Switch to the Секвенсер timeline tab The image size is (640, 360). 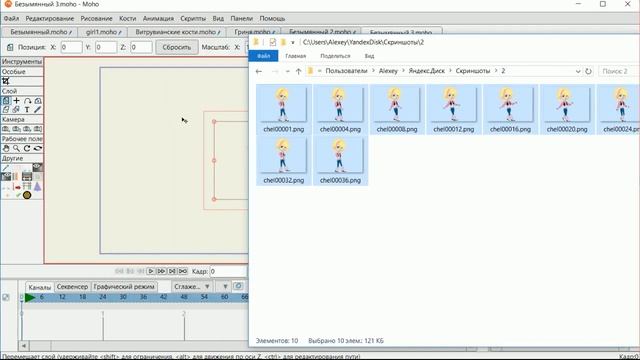(72, 287)
